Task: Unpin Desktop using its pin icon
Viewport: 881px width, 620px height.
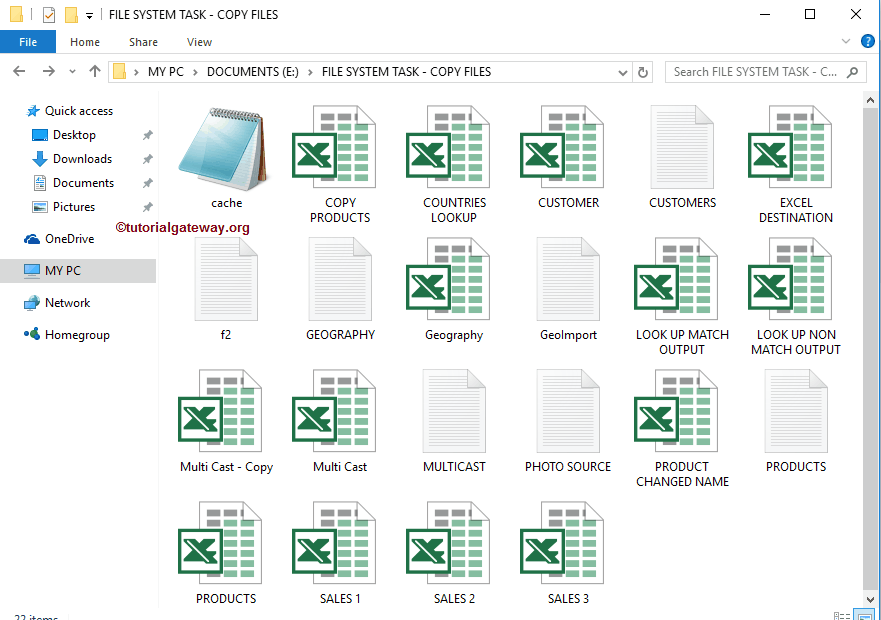Action: (x=147, y=135)
